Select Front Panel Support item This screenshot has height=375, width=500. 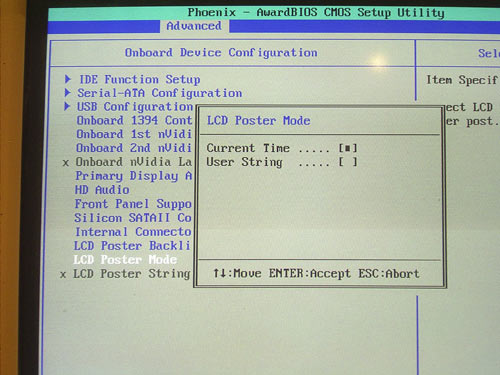133,204
